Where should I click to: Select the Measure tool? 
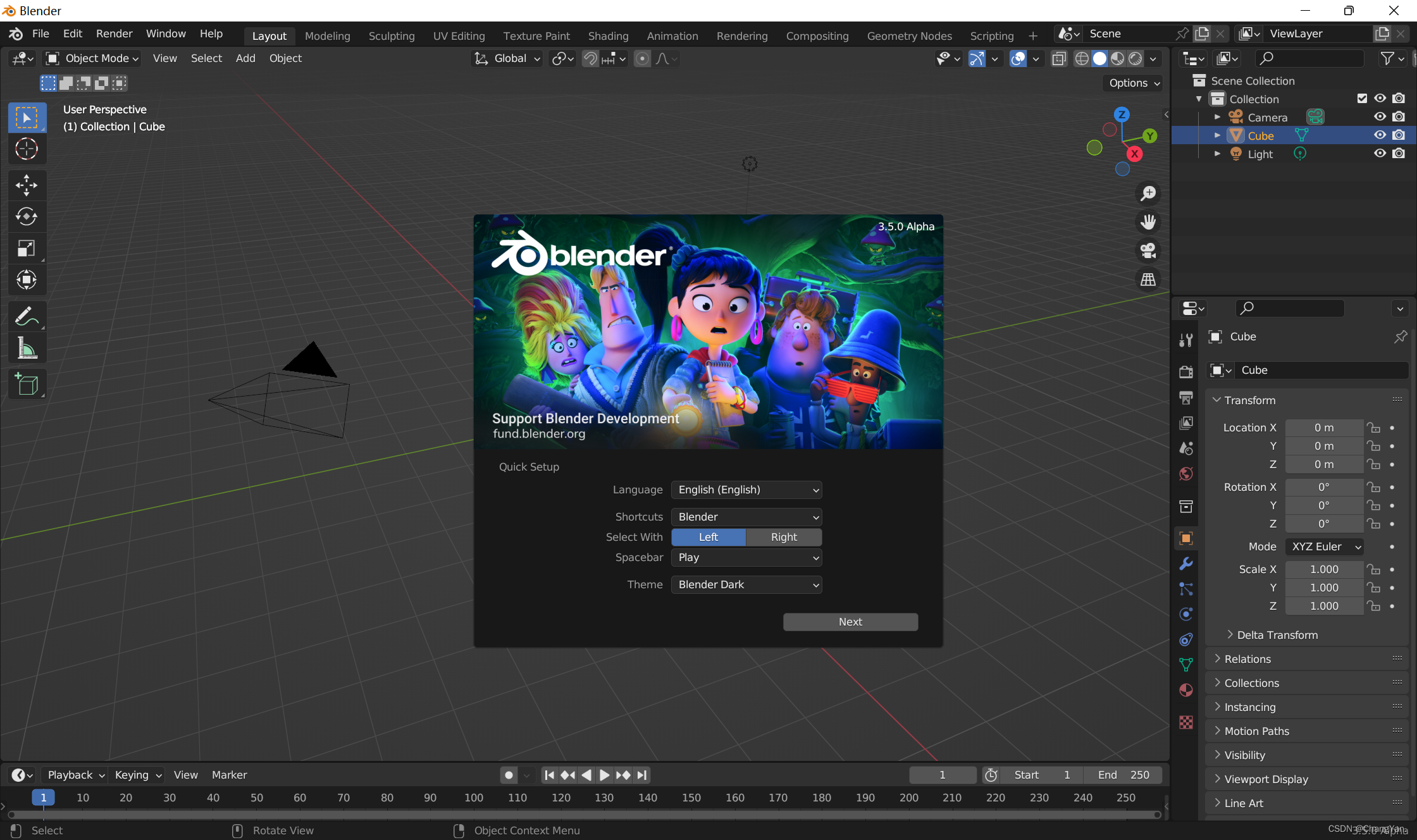tap(26, 349)
